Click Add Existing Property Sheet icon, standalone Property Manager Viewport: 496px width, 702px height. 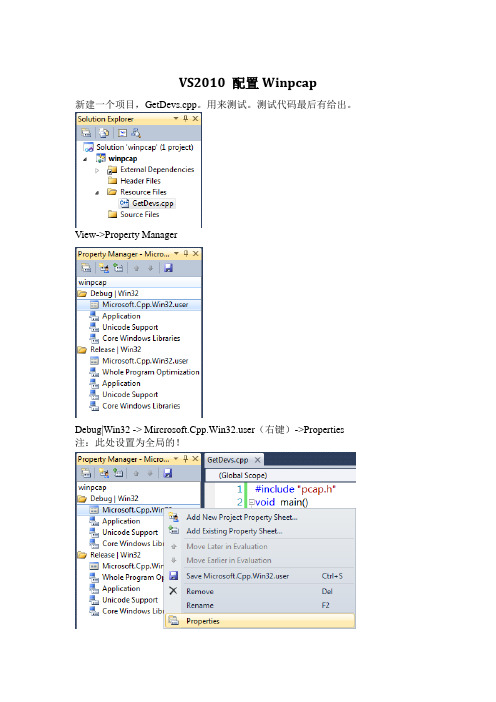(x=118, y=268)
